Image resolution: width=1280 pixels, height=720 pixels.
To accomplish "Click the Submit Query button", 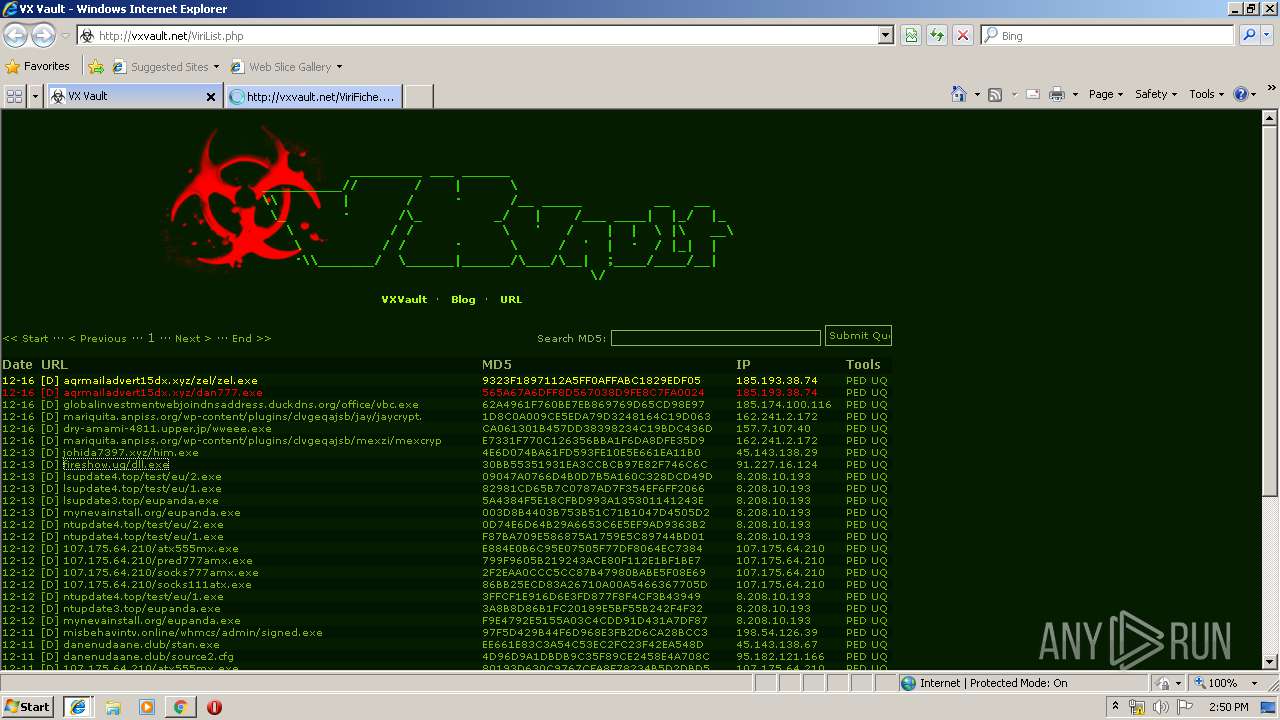I will [x=858, y=336].
